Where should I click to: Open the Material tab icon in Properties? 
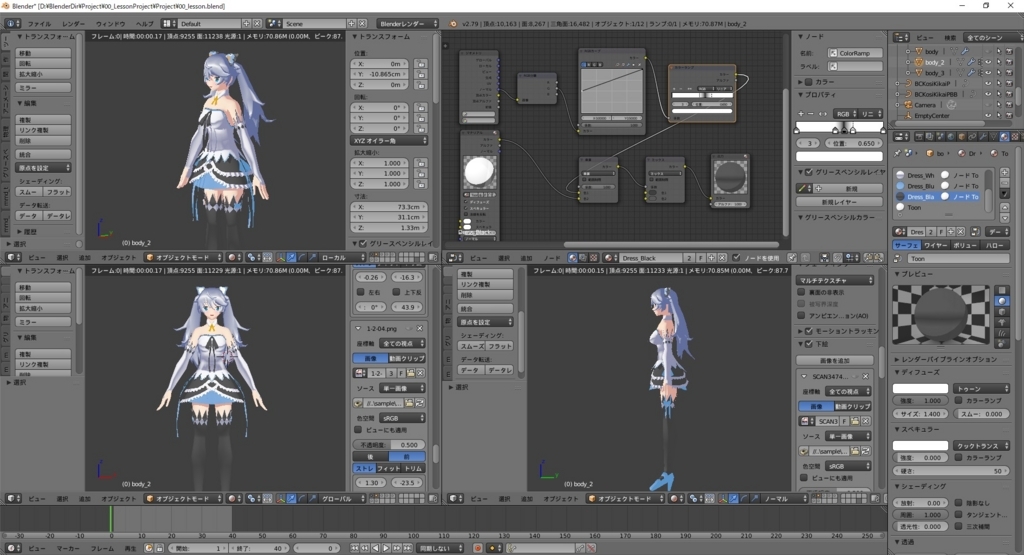pyautogui.click(x=1004, y=136)
